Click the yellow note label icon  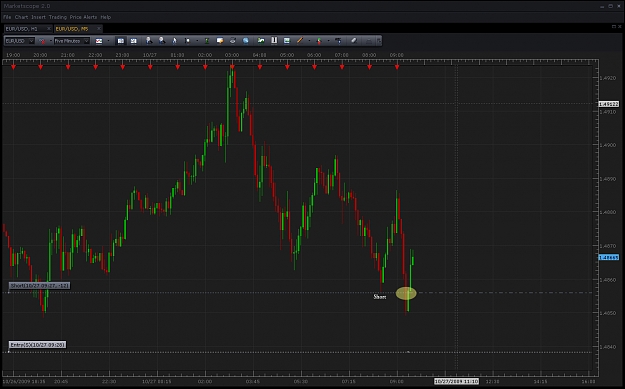(x=220, y=41)
